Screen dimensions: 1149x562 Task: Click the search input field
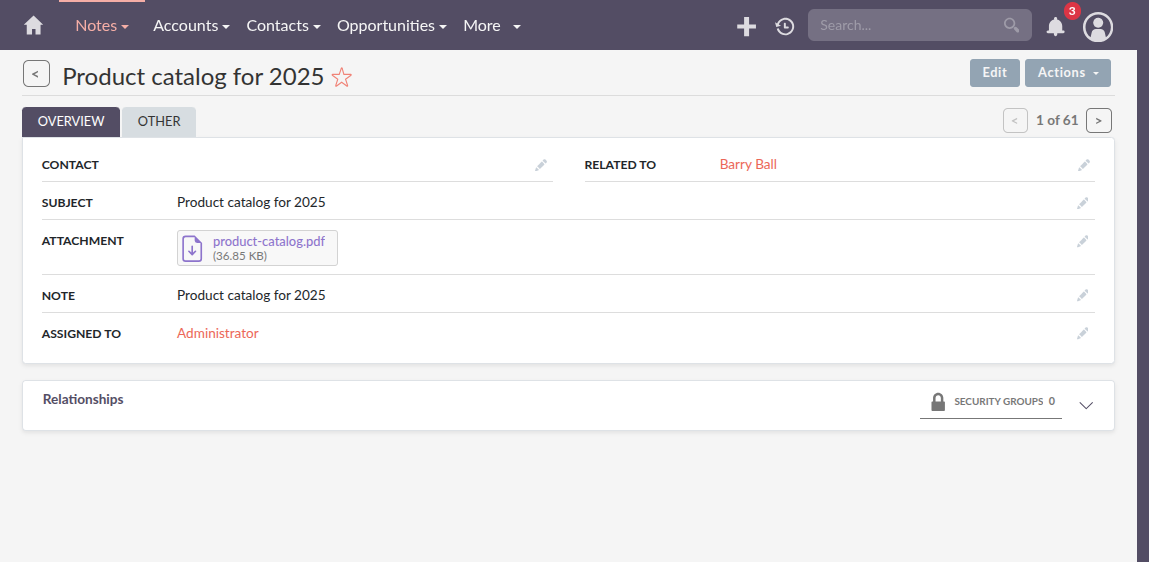click(x=905, y=26)
